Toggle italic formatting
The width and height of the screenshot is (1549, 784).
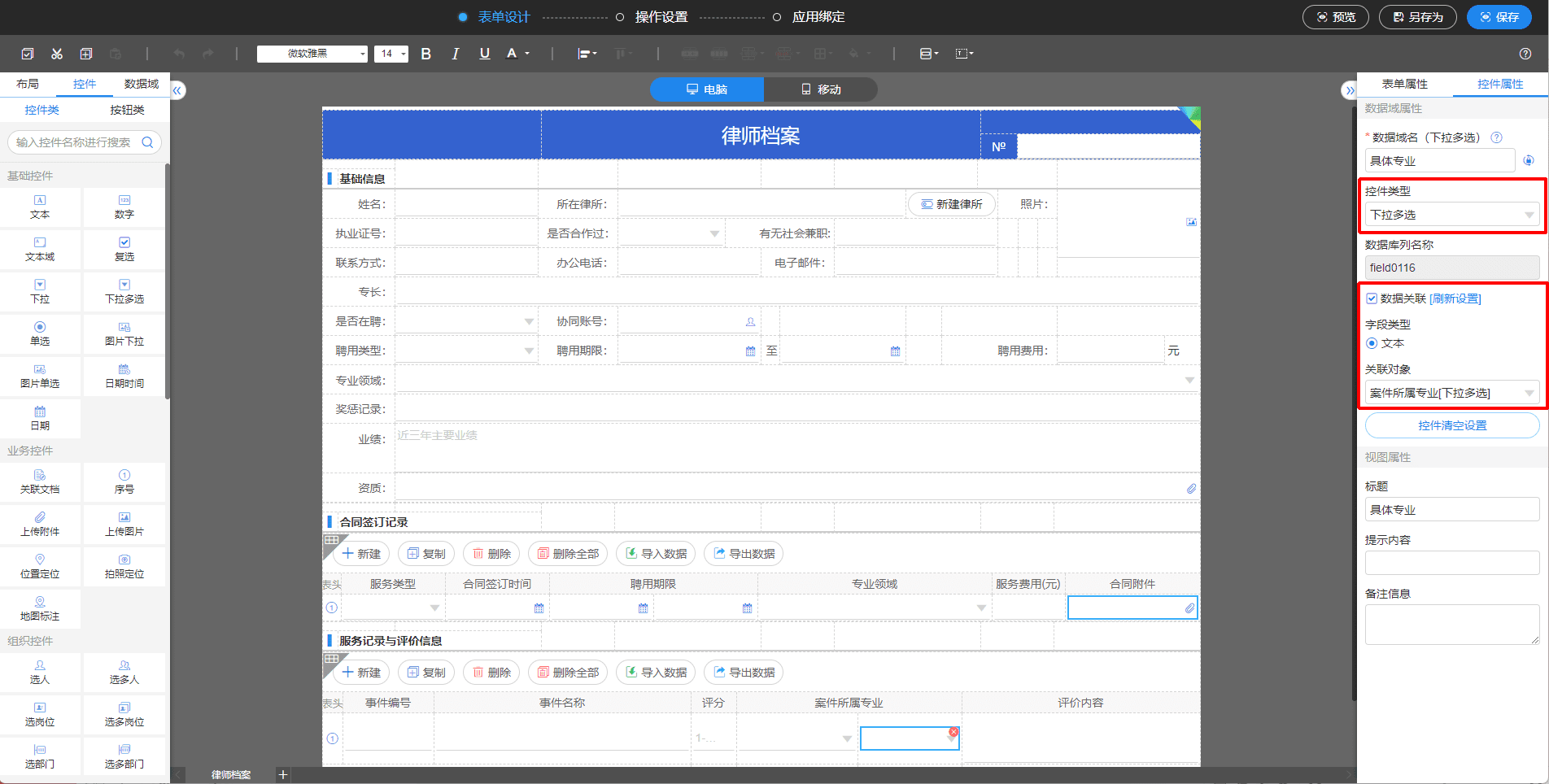click(x=455, y=54)
